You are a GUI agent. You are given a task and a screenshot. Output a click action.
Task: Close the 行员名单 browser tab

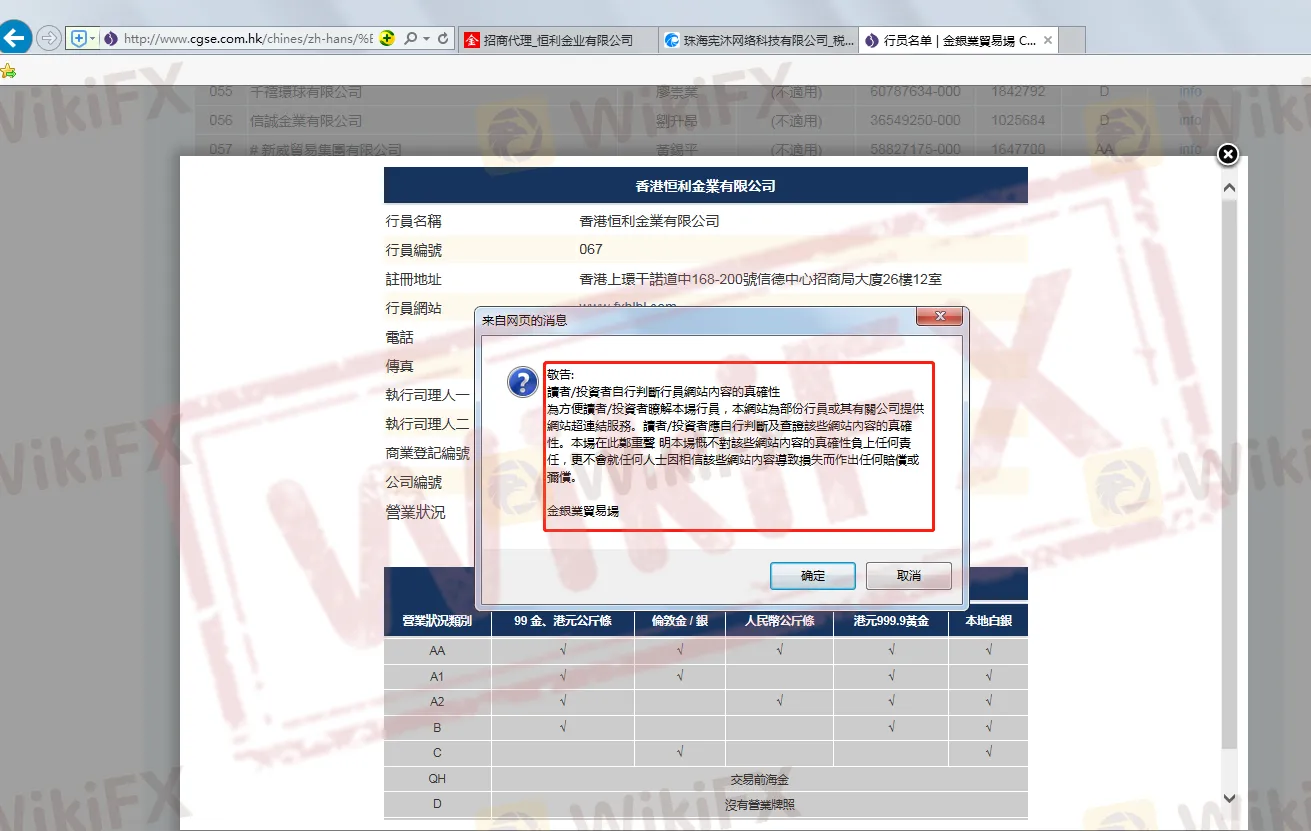click(x=1047, y=40)
